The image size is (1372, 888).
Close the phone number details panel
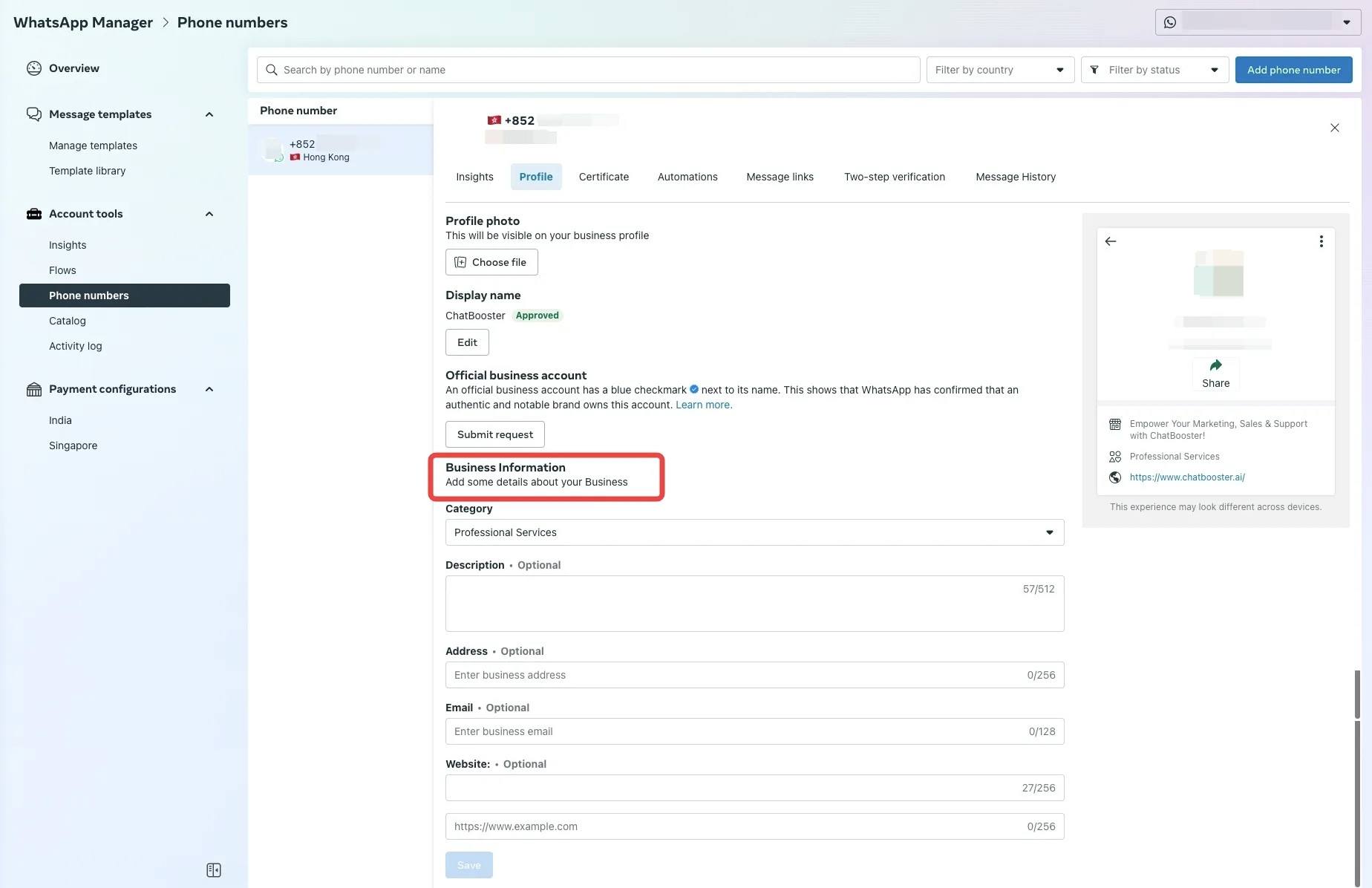pyautogui.click(x=1335, y=128)
